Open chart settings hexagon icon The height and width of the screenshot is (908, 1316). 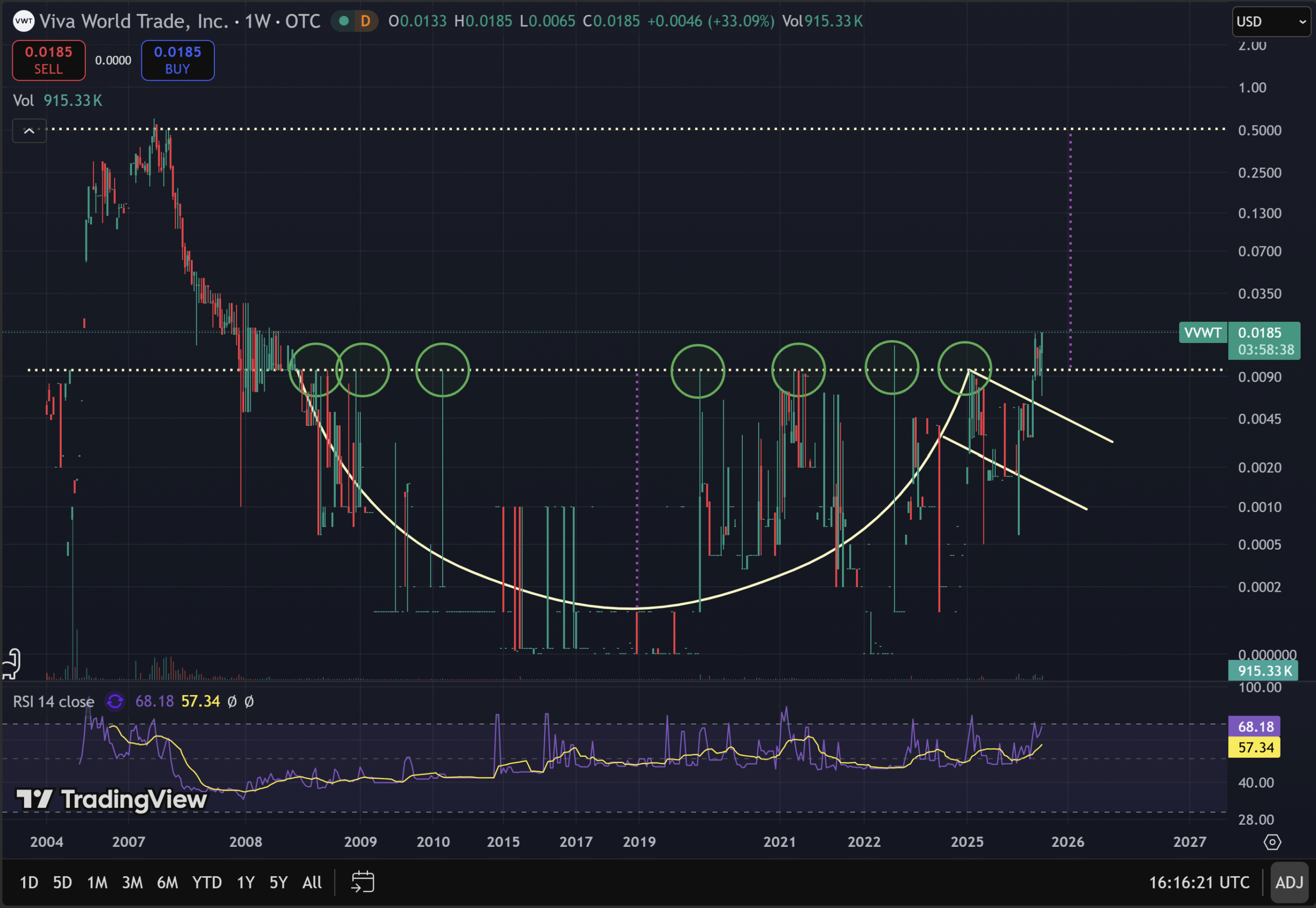tap(1272, 842)
